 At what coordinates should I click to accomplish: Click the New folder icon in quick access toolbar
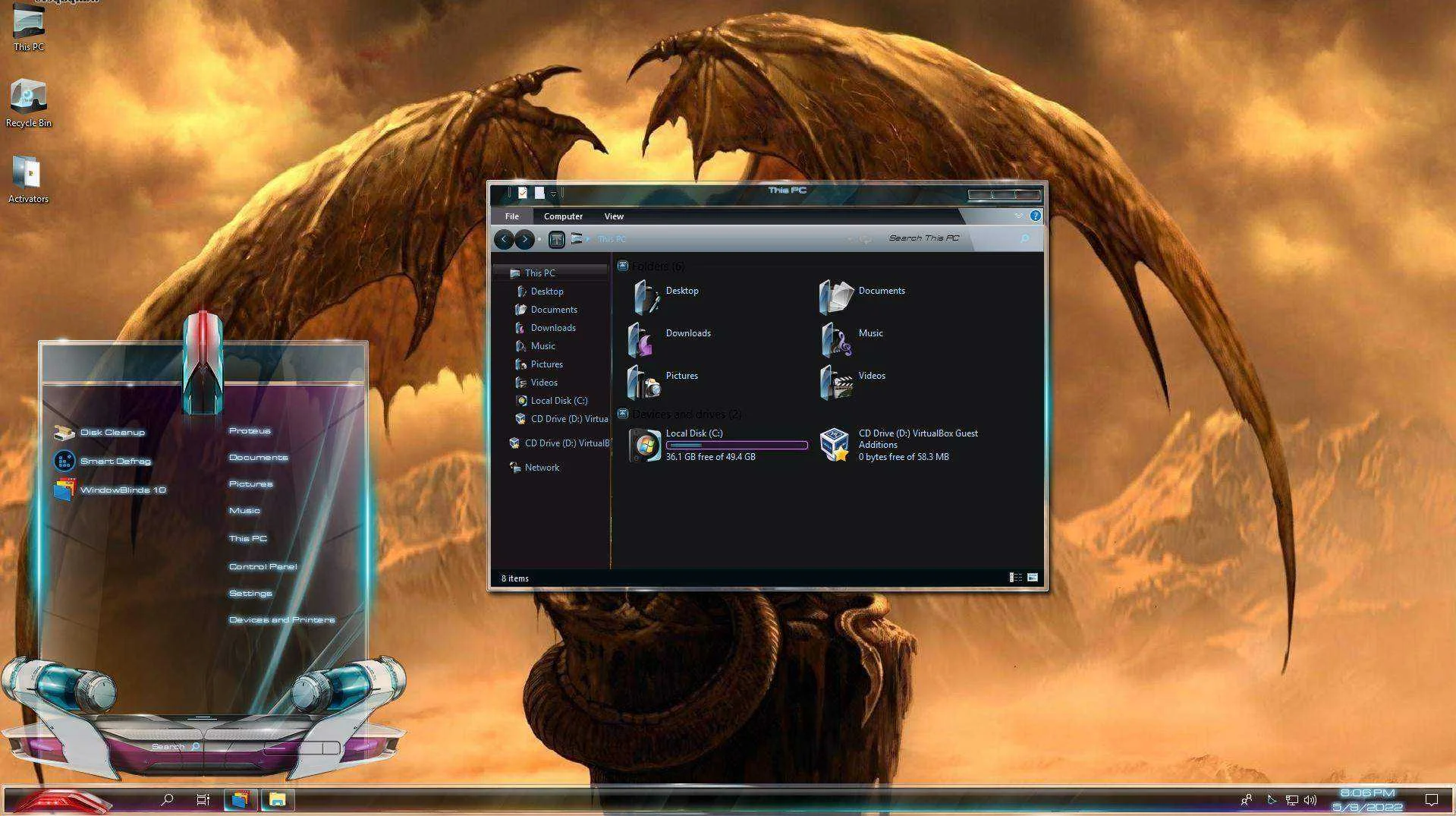539,193
